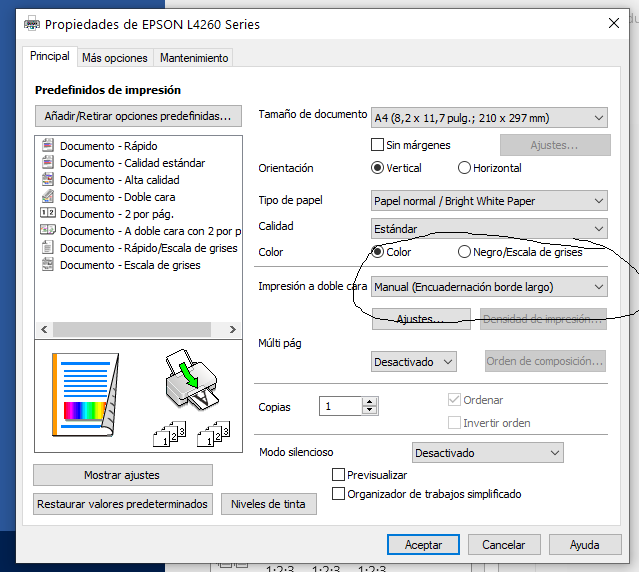Screen dimensions: 639x572
Task: Open the Tamaño de documento dropdown
Action: (488, 117)
